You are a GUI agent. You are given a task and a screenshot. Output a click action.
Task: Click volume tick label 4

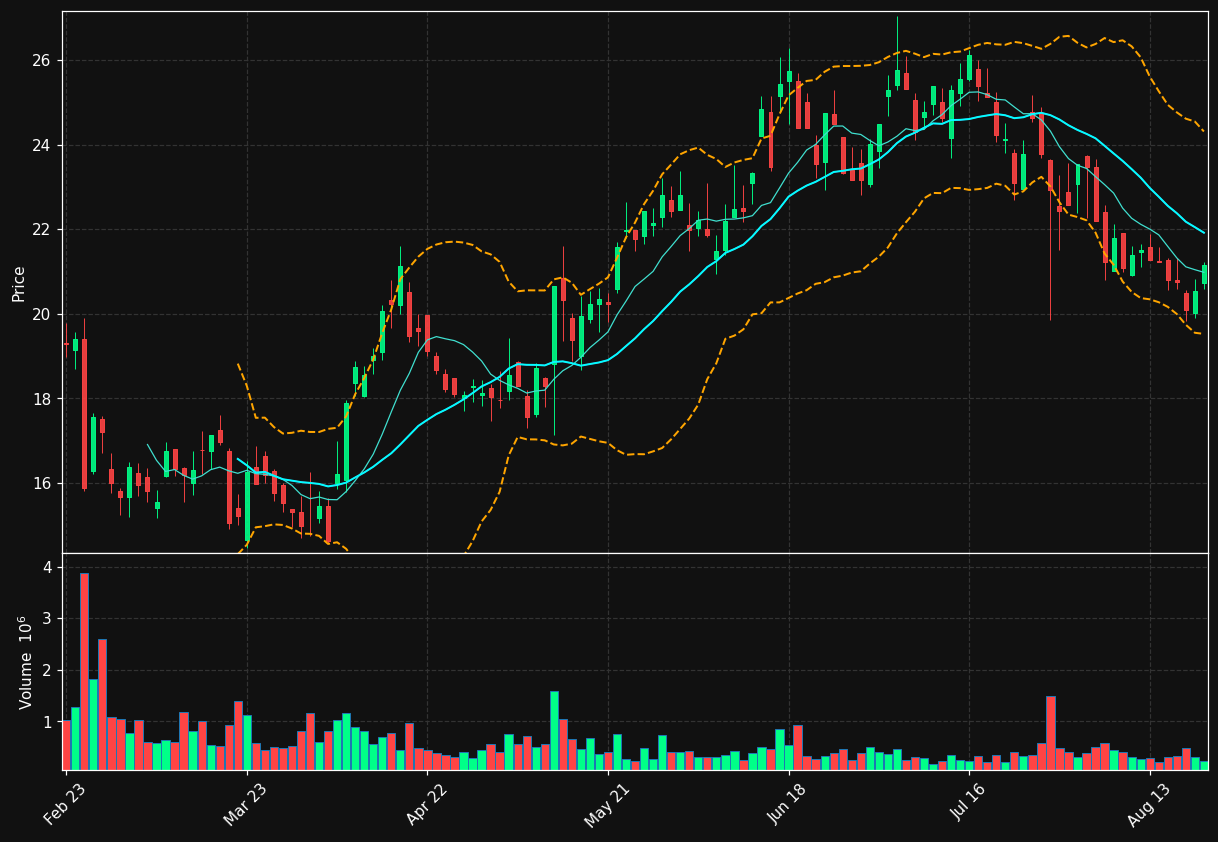click(x=47, y=568)
